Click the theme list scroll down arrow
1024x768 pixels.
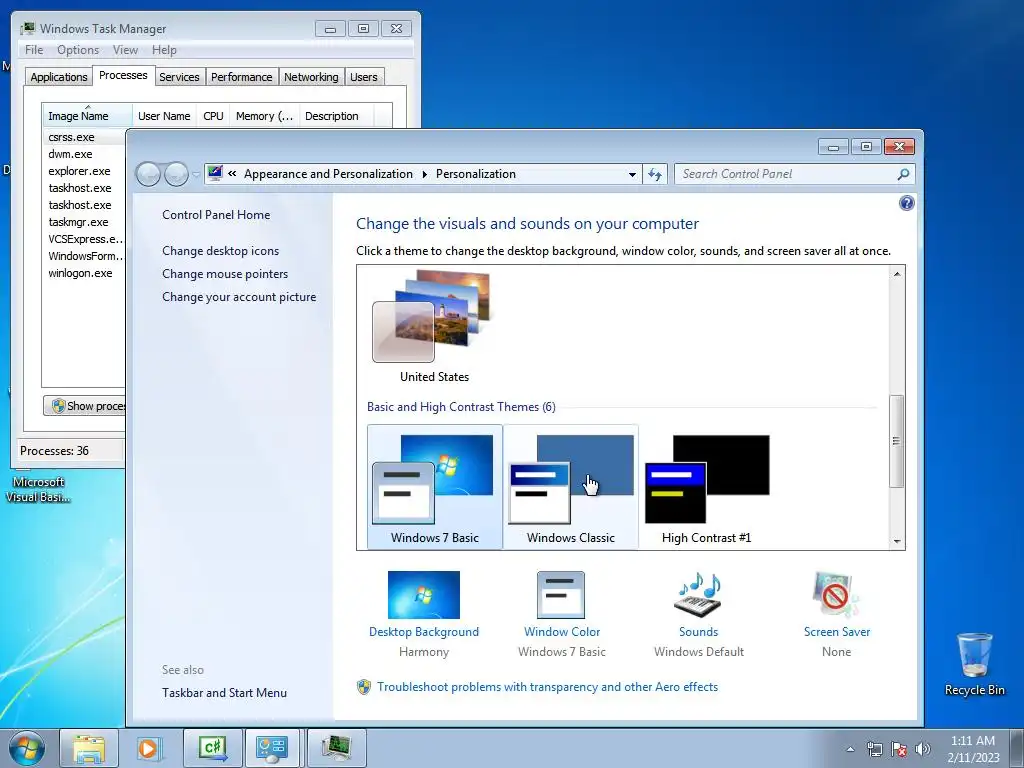pyautogui.click(x=897, y=541)
